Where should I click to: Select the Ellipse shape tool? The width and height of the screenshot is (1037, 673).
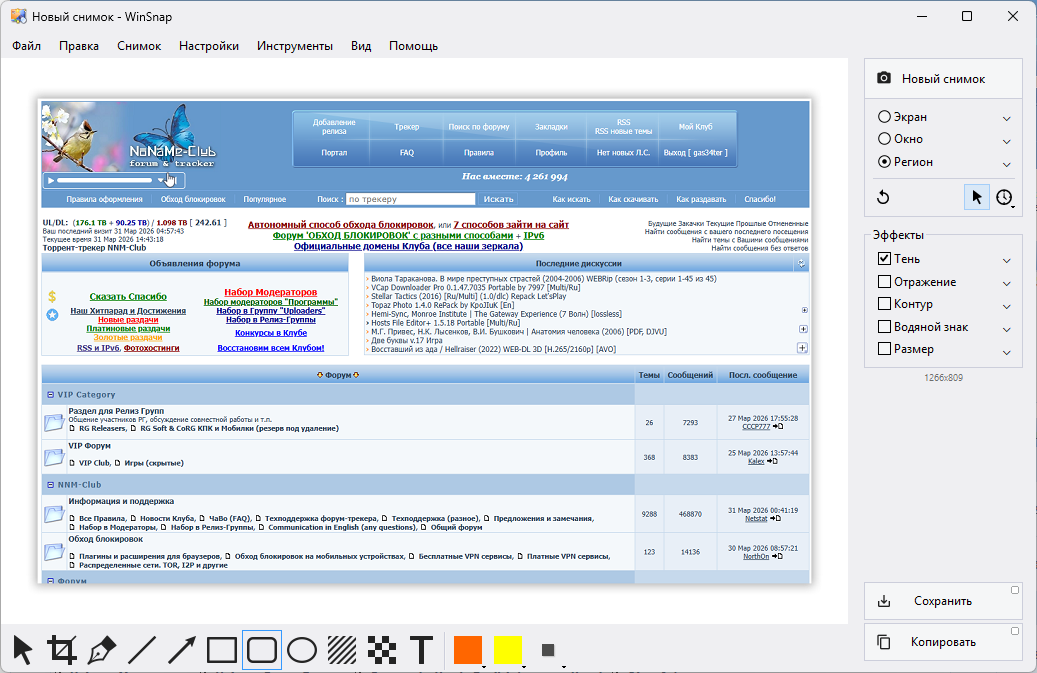point(302,650)
